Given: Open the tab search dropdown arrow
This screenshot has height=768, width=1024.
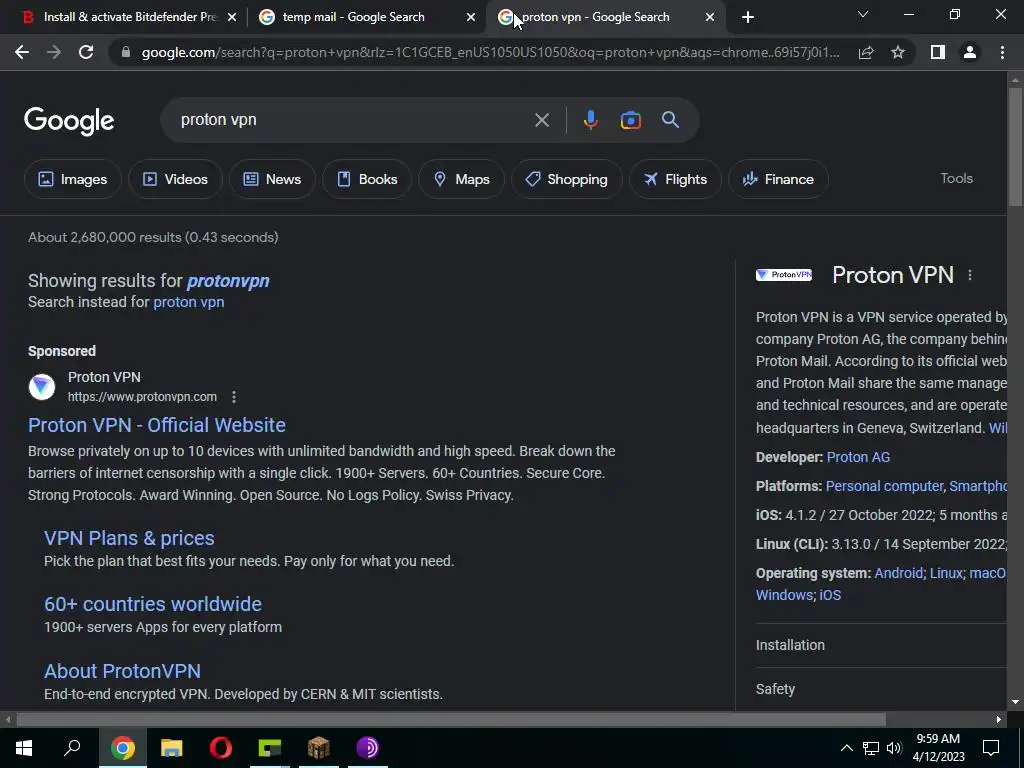Looking at the screenshot, I should click(863, 14).
